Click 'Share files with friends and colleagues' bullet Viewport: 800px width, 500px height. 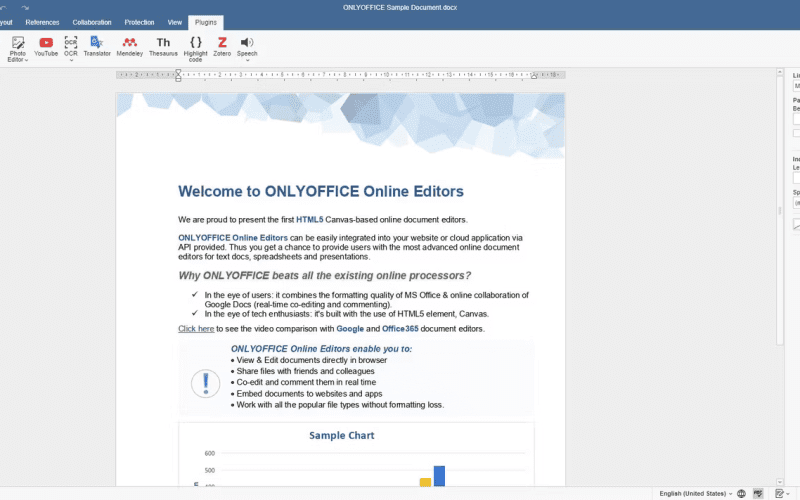click(x=305, y=371)
